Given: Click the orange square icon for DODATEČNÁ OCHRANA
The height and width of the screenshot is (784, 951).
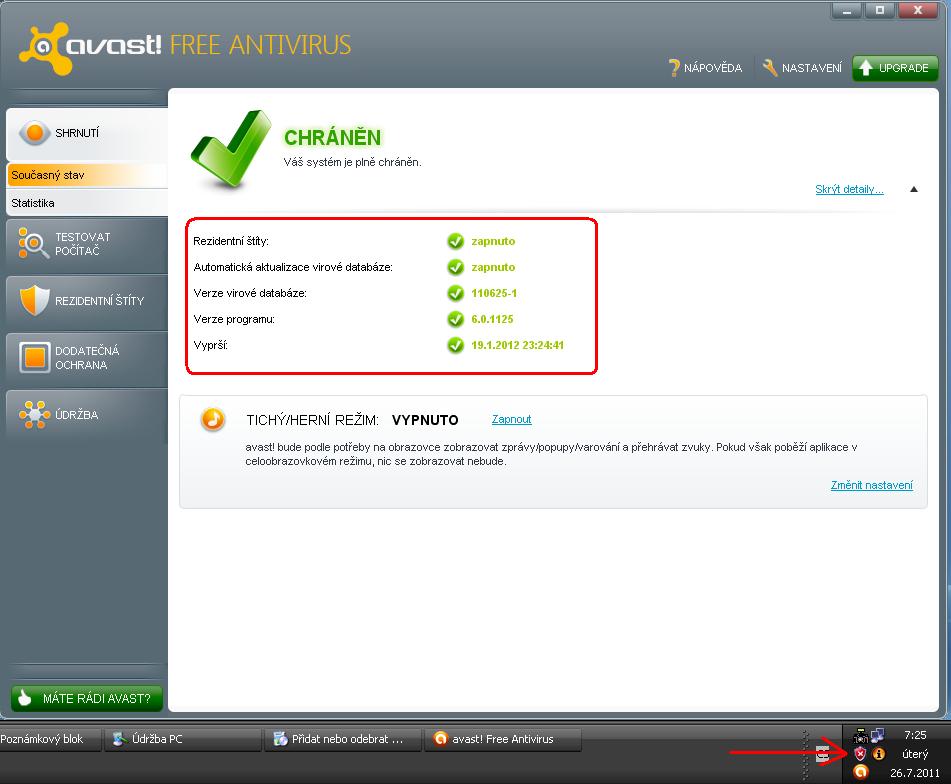Looking at the screenshot, I should click(35, 357).
